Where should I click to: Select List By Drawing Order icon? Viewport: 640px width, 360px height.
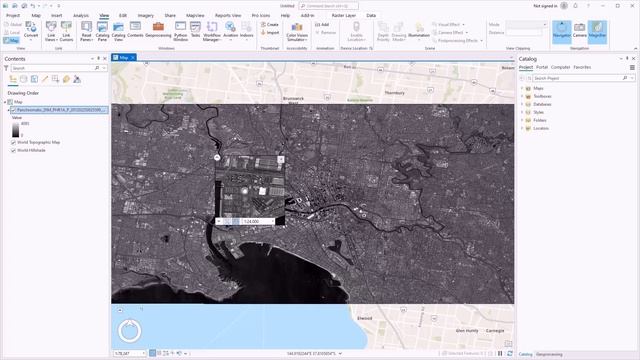coord(13,79)
